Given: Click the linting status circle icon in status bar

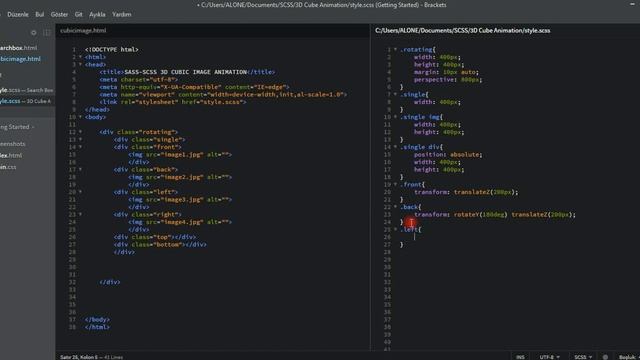Looking at the screenshot, I should click(605, 357).
